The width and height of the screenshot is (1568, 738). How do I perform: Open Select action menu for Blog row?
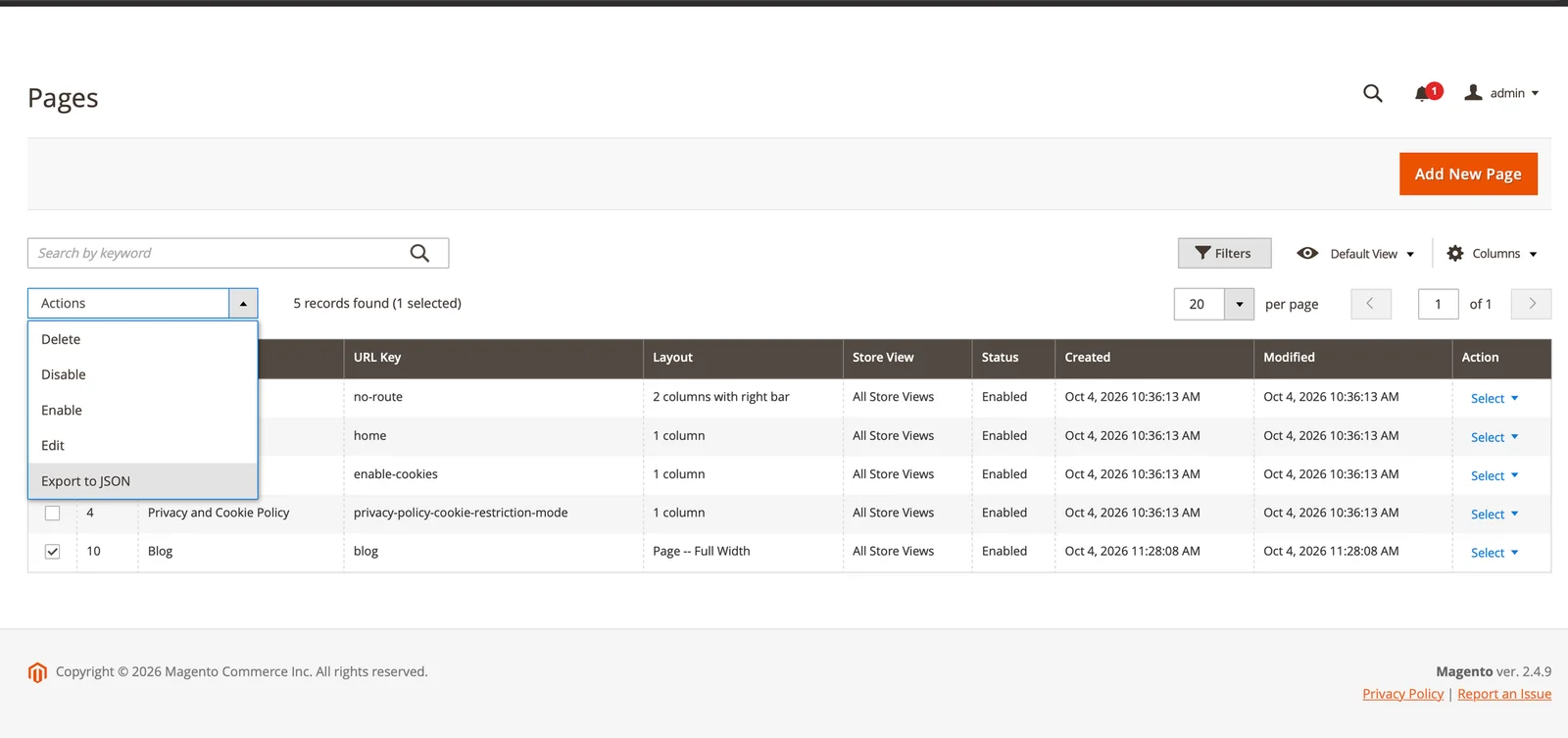click(1494, 553)
